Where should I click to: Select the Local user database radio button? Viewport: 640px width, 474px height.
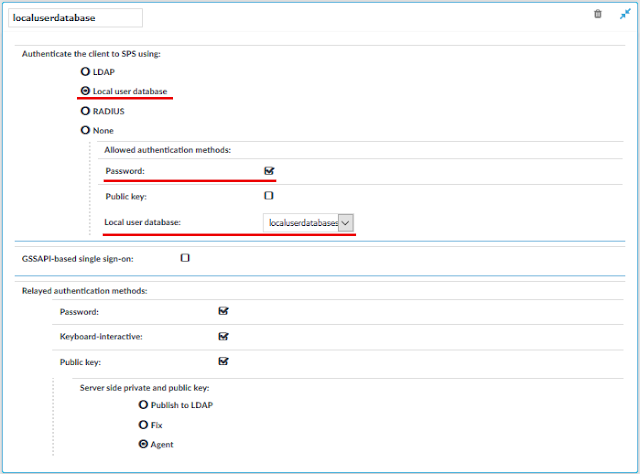point(85,91)
